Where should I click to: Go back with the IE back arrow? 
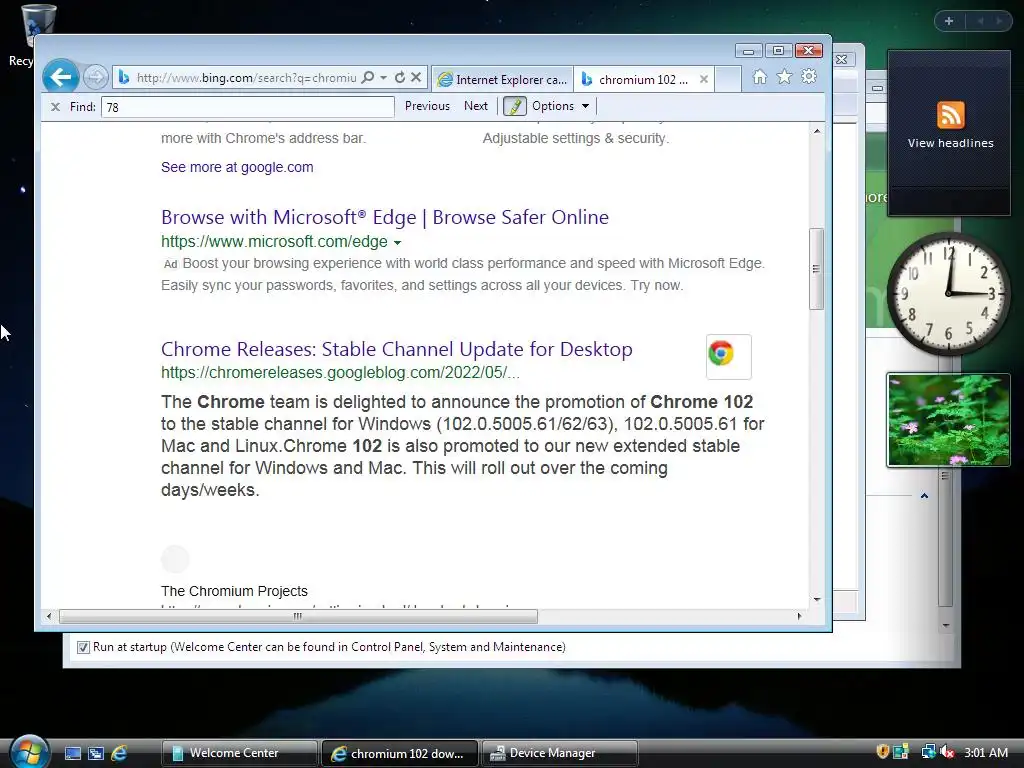pyautogui.click(x=61, y=77)
